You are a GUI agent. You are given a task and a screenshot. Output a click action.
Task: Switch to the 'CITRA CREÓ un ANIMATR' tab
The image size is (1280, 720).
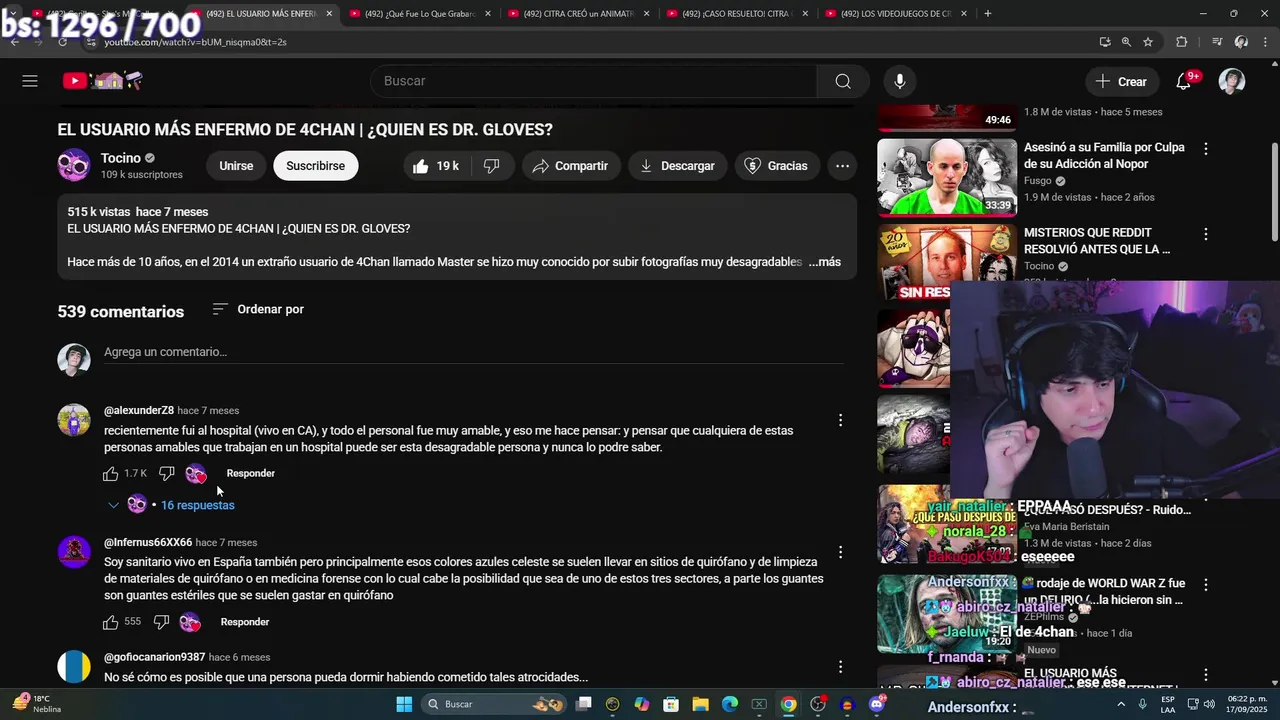pyautogui.click(x=577, y=14)
